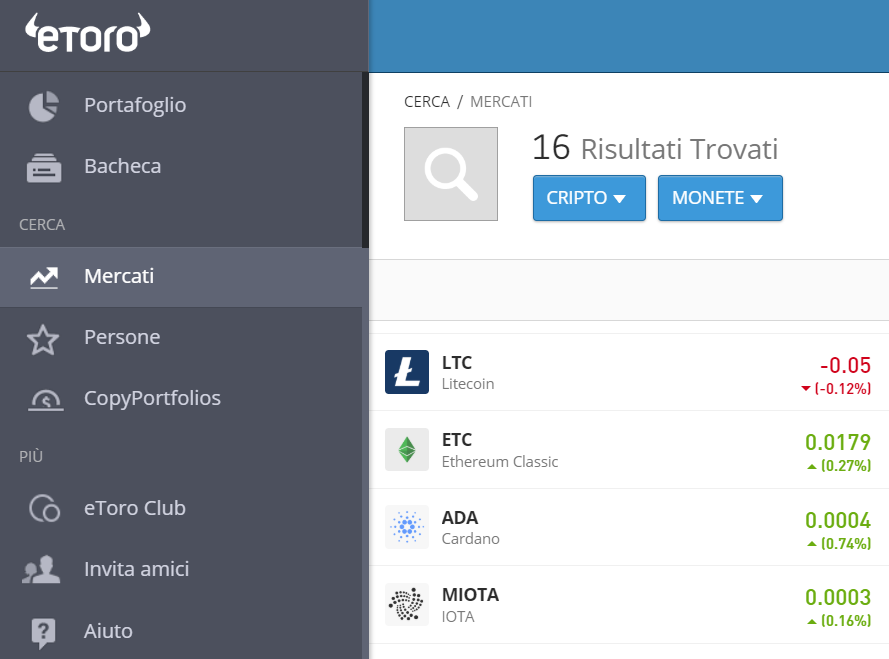Click the 0.0003 change value
The width and height of the screenshot is (889, 659).
coord(838,597)
